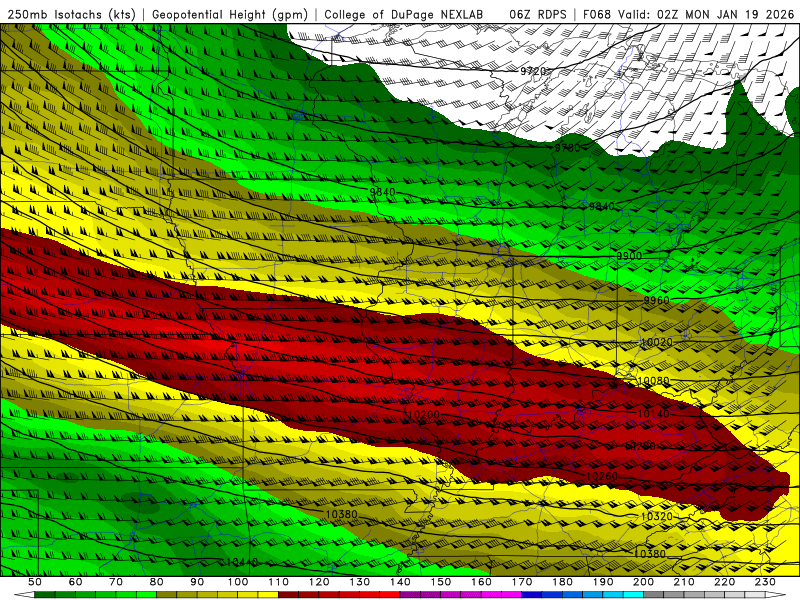Click the 60 knot color bar label
Viewport: 800px width, 600px height.
[76, 582]
